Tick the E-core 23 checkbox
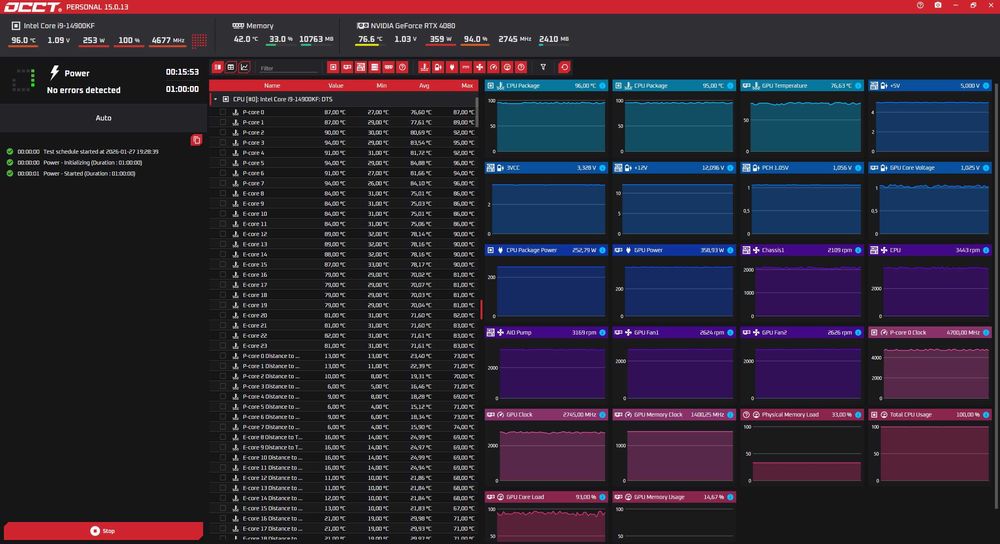Screen dimensions: 1000x544 pyautogui.click(x=223, y=346)
